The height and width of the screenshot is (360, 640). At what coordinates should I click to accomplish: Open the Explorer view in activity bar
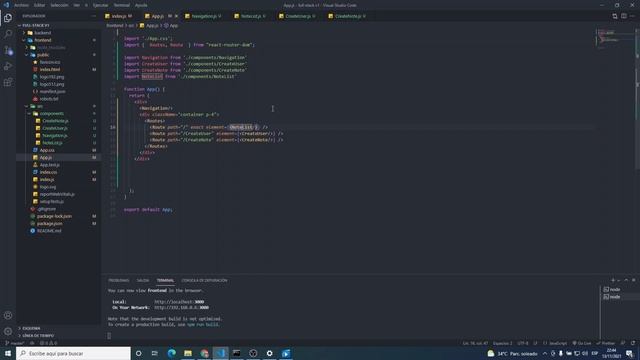[8, 18]
